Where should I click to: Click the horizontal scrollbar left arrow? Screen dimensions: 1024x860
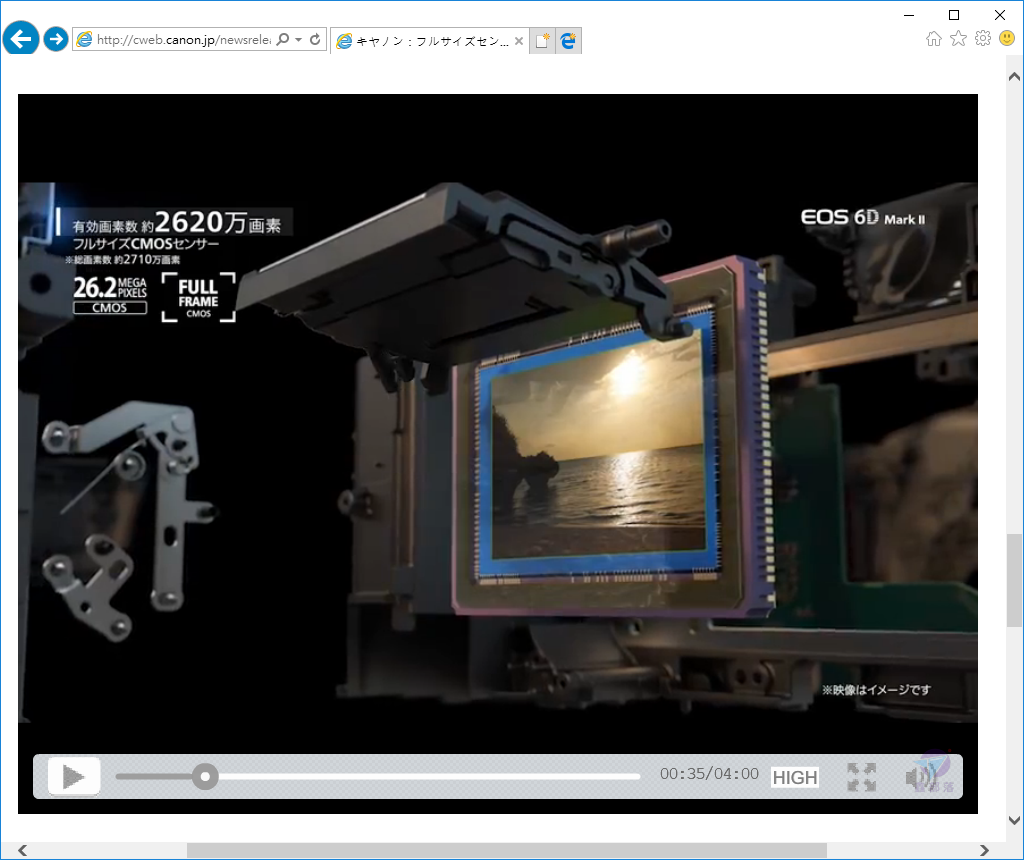pos(23,850)
